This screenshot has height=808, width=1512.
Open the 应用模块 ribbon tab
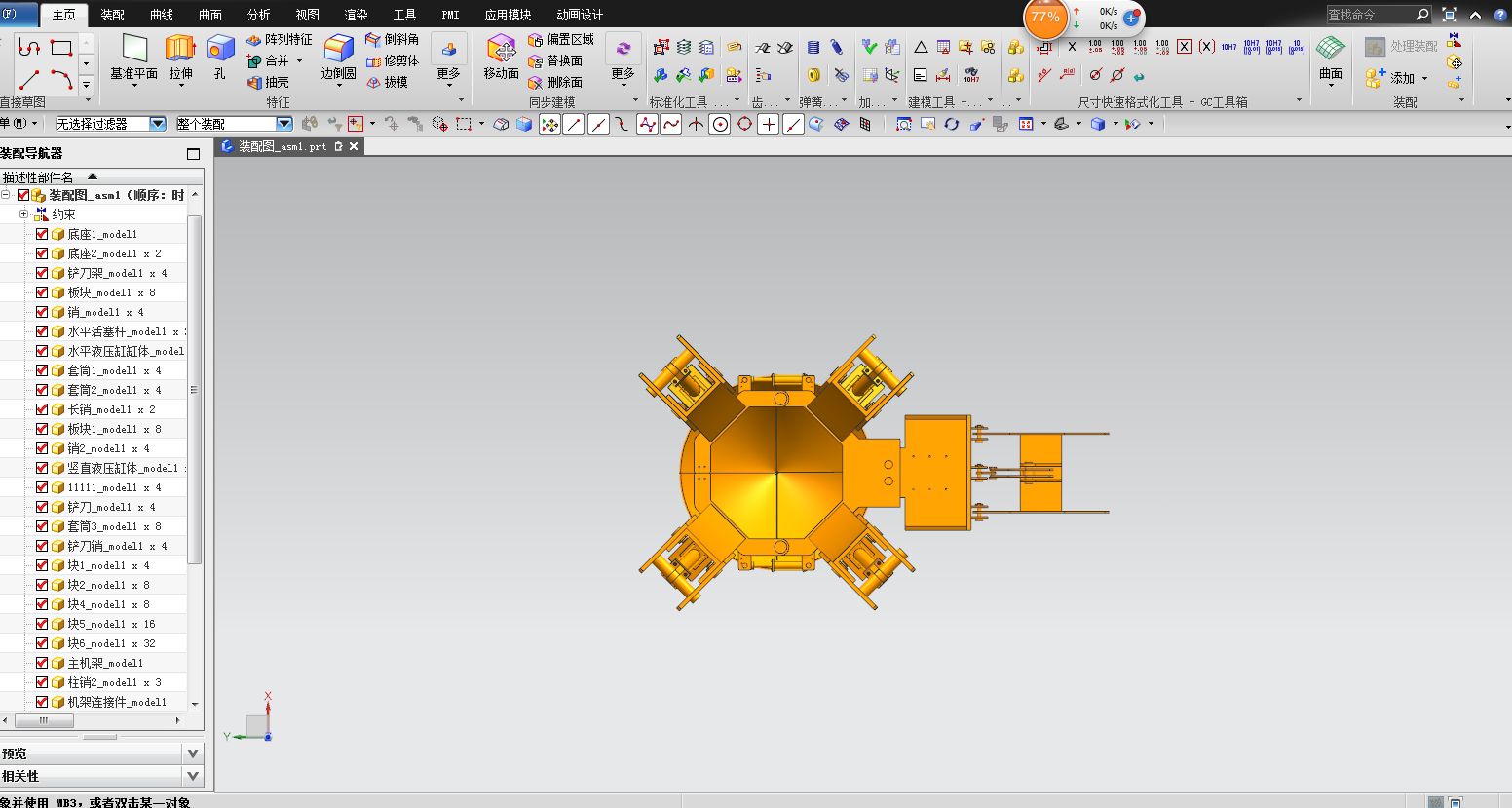(x=508, y=15)
